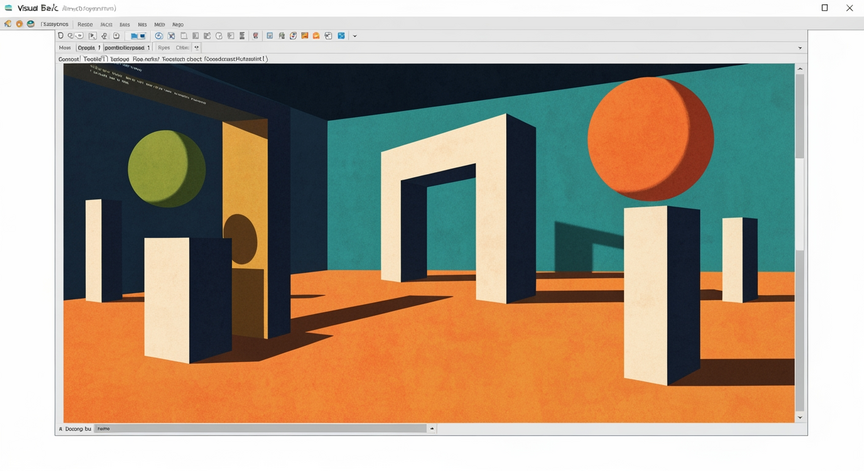The image size is (864, 471).
Task: Click the Docong bu label at the bottom
Action: (78, 429)
